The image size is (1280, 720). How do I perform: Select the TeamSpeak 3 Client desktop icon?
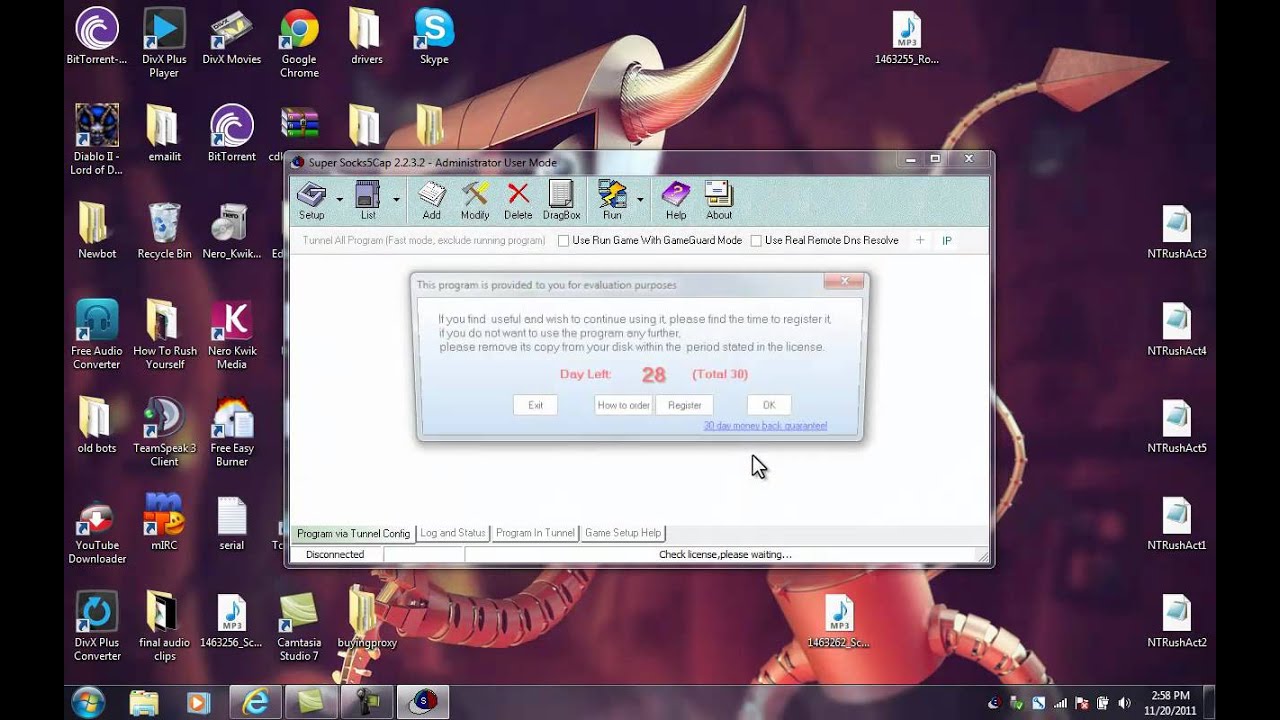pyautogui.click(x=164, y=431)
